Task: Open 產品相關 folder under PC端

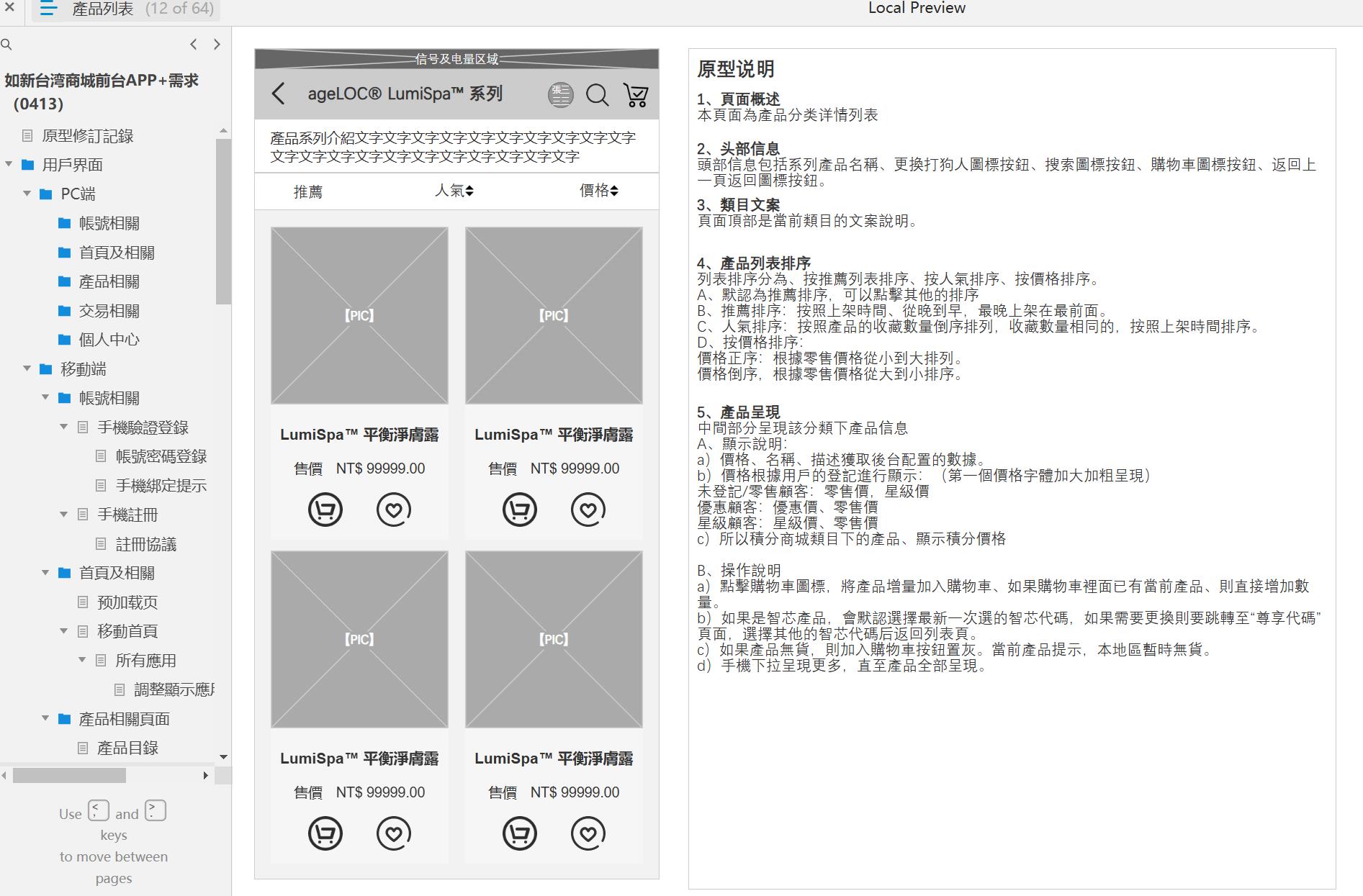Action: [109, 281]
